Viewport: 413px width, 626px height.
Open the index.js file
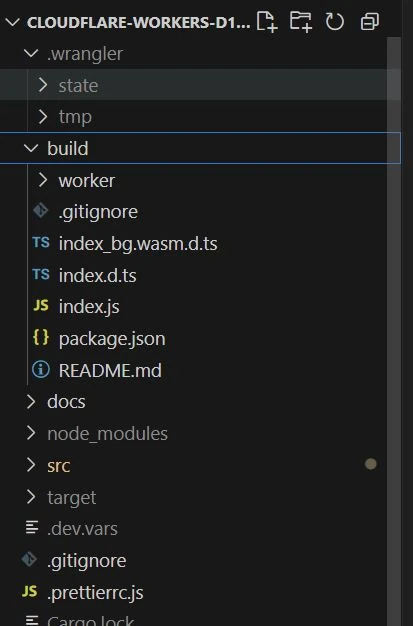[89, 307]
